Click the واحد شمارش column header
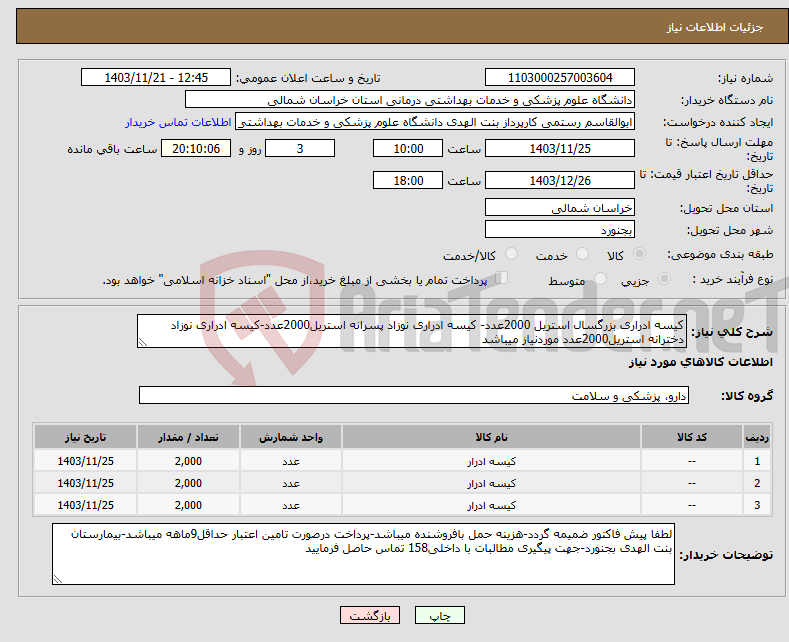Viewport: 789px width, 642px height. [x=291, y=437]
